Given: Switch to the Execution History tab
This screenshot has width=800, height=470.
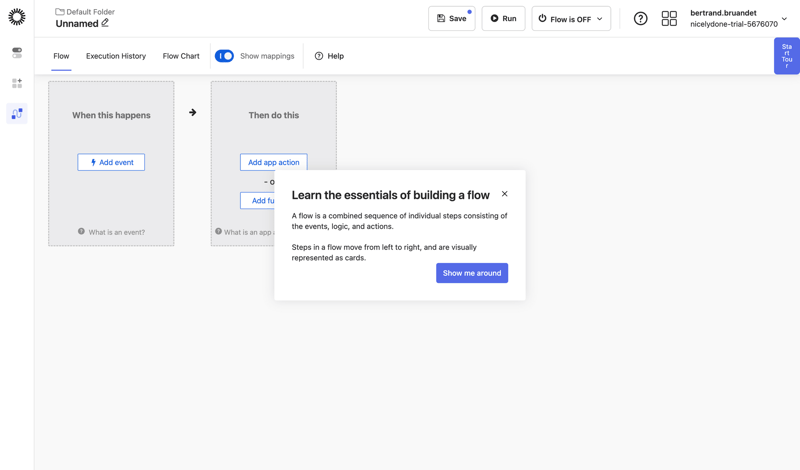Looking at the screenshot, I should point(116,56).
